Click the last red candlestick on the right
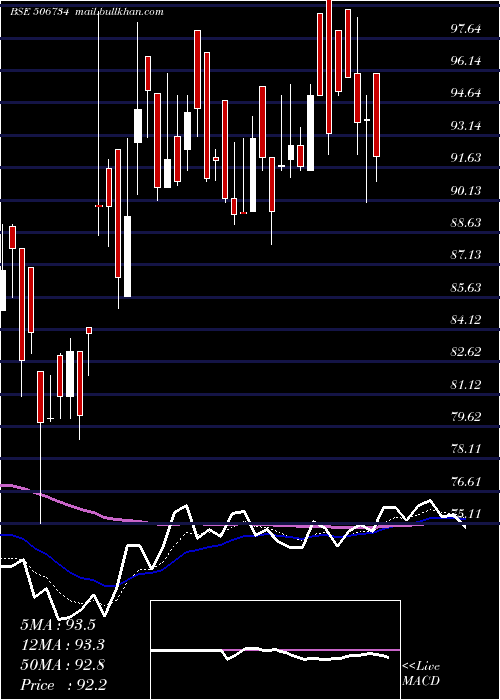 point(377,115)
